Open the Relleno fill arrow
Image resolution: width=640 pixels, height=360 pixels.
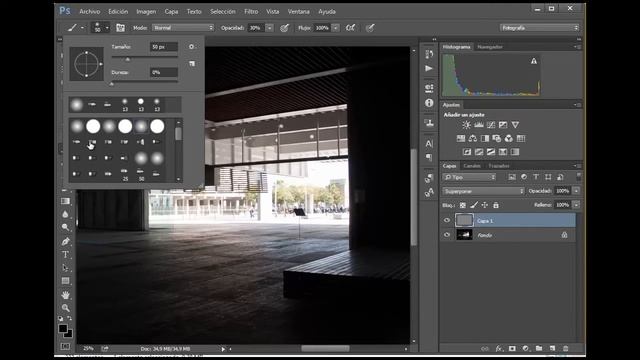coord(576,204)
